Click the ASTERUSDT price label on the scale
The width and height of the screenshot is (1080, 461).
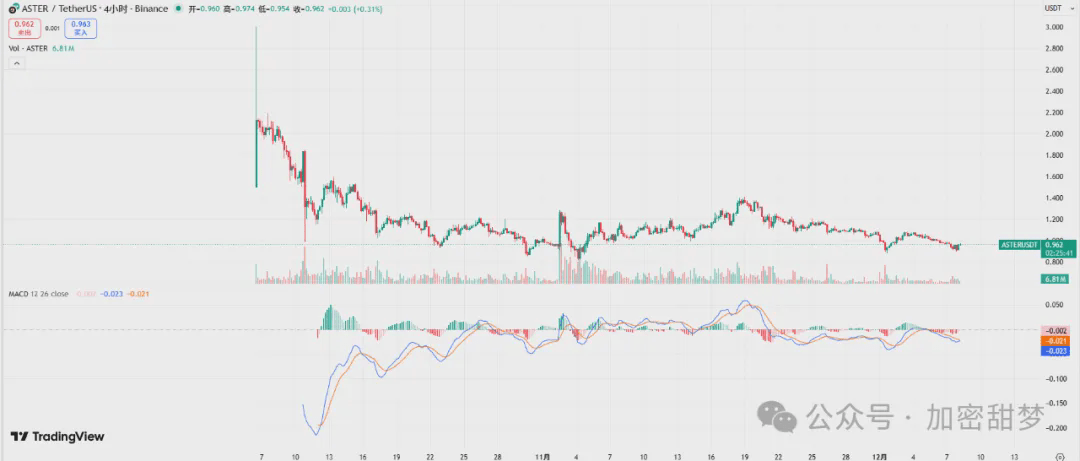pyautogui.click(x=1019, y=244)
